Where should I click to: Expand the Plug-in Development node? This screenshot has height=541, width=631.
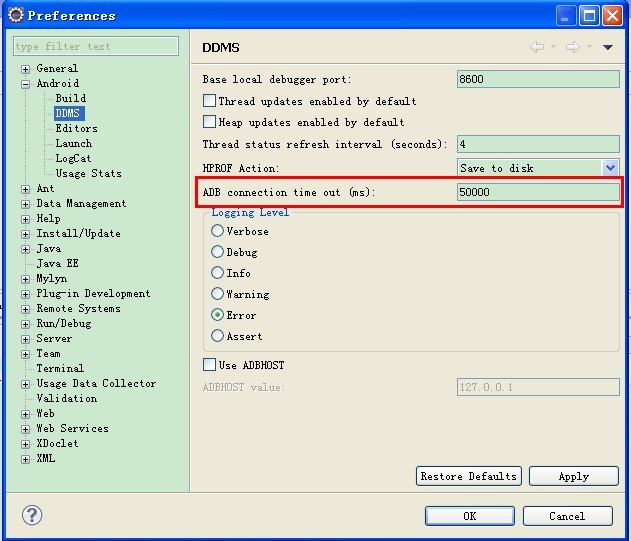tap(25, 294)
